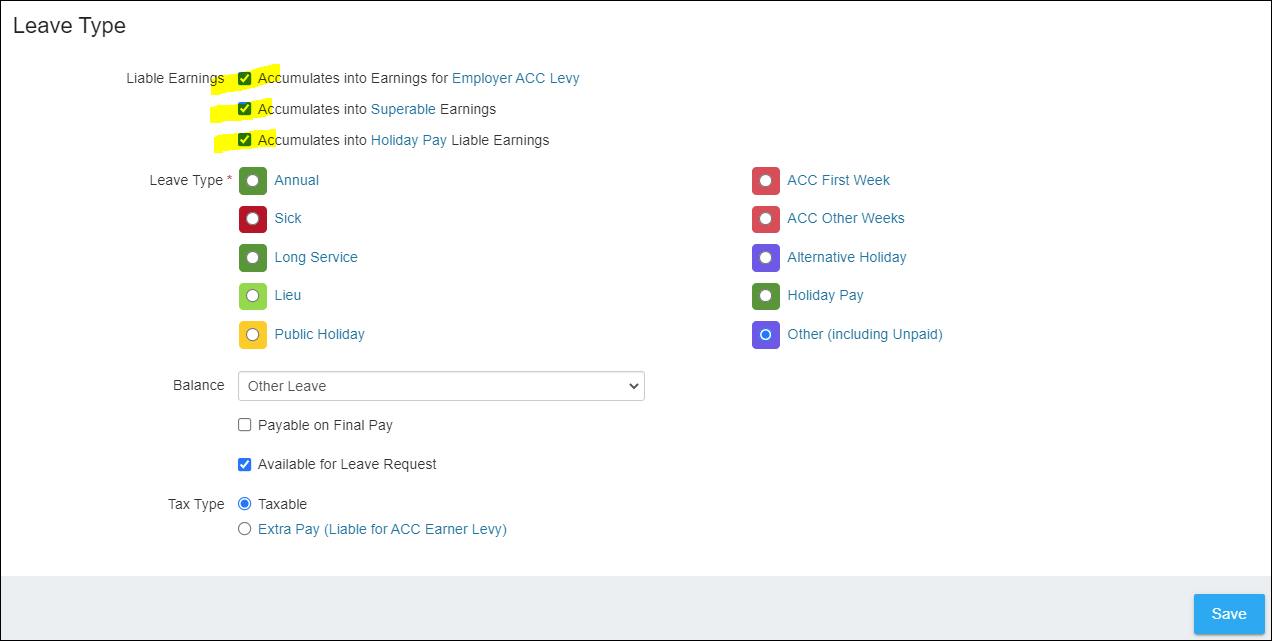Select the Long Service radio button
Image resolution: width=1272 pixels, height=641 pixels.
pos(253,258)
